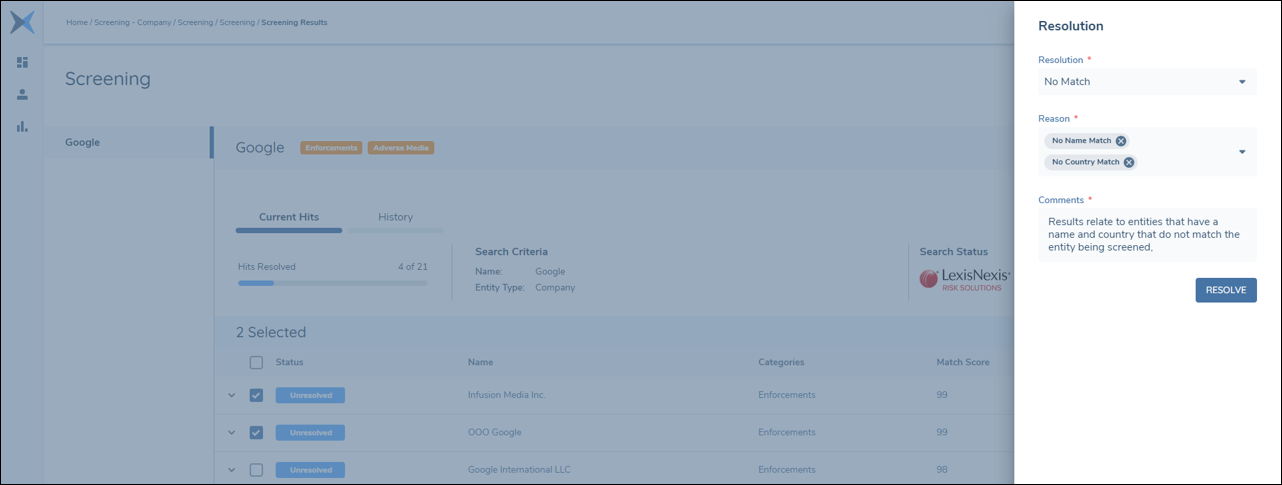Expand the Infusion Media Inc. row chevron
This screenshot has height=485, width=1282.
pyautogui.click(x=232, y=395)
